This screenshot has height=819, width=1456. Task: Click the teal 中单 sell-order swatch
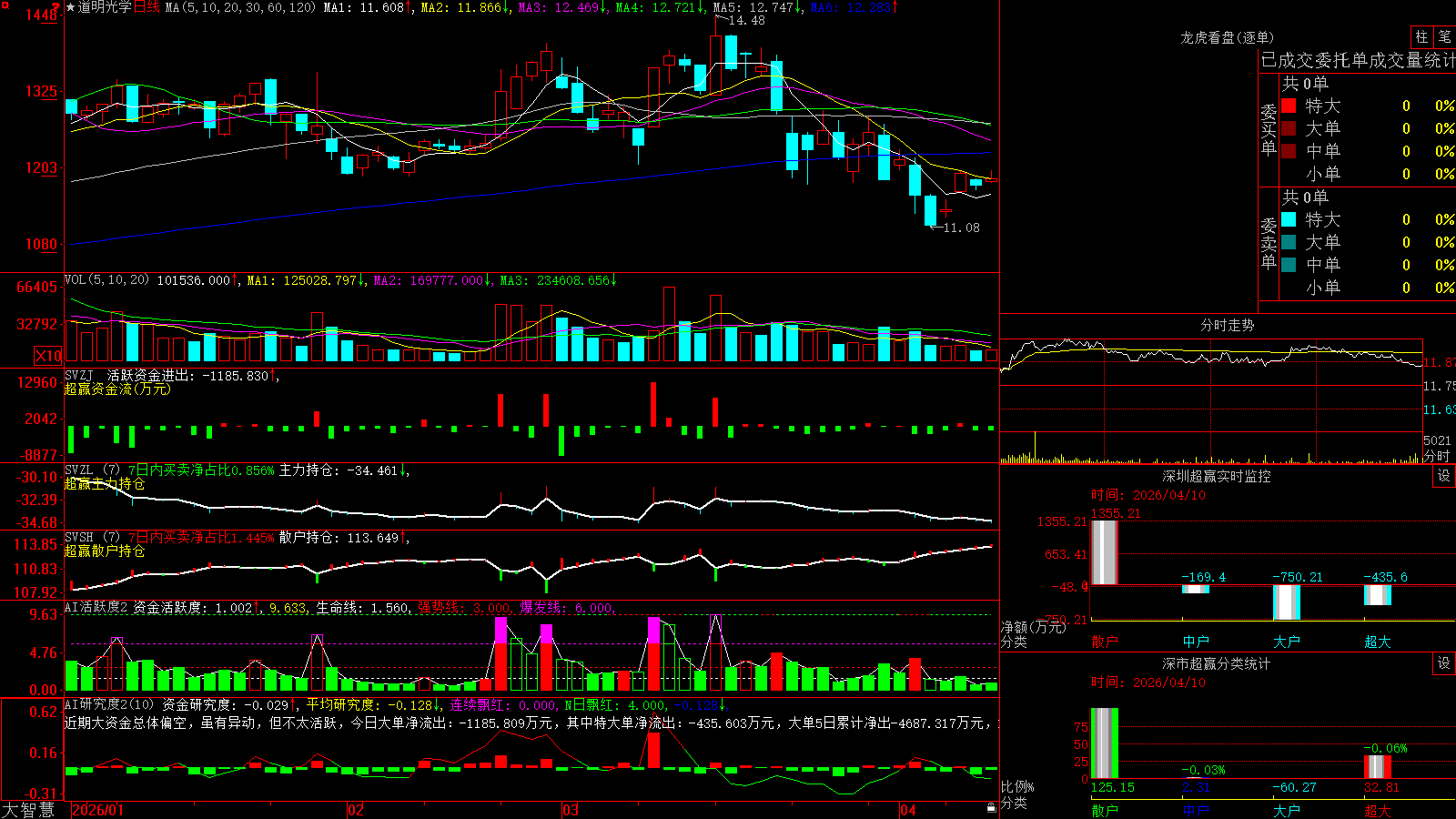tap(1289, 264)
